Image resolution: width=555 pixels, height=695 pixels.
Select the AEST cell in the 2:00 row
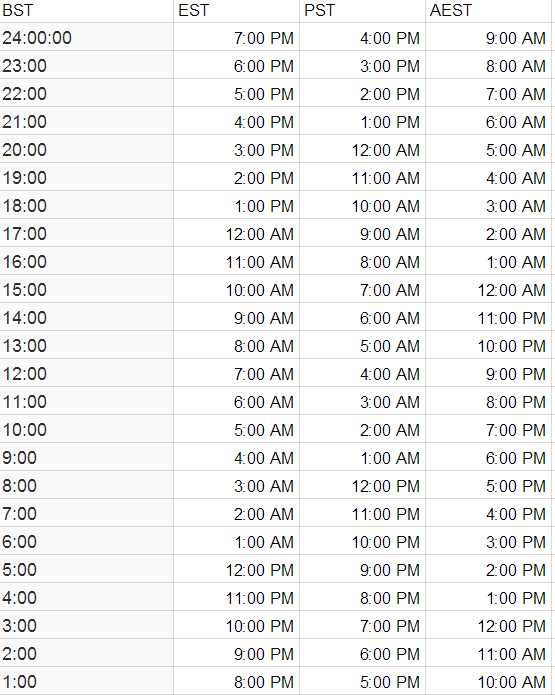pos(488,653)
